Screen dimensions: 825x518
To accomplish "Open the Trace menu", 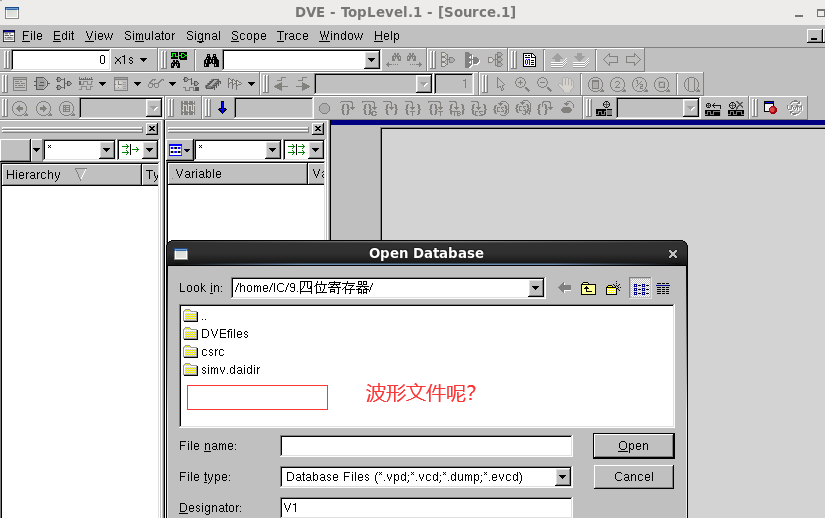I will [293, 36].
